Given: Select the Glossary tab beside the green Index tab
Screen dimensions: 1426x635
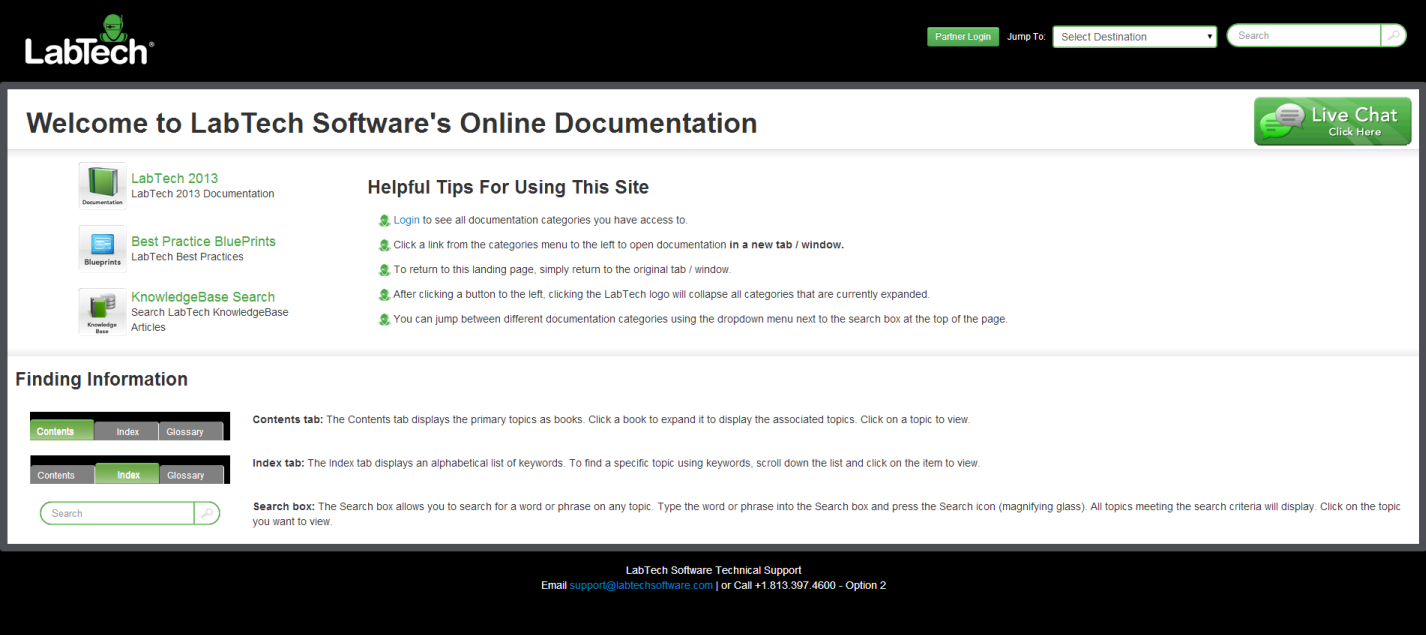Looking at the screenshot, I should 190,475.
